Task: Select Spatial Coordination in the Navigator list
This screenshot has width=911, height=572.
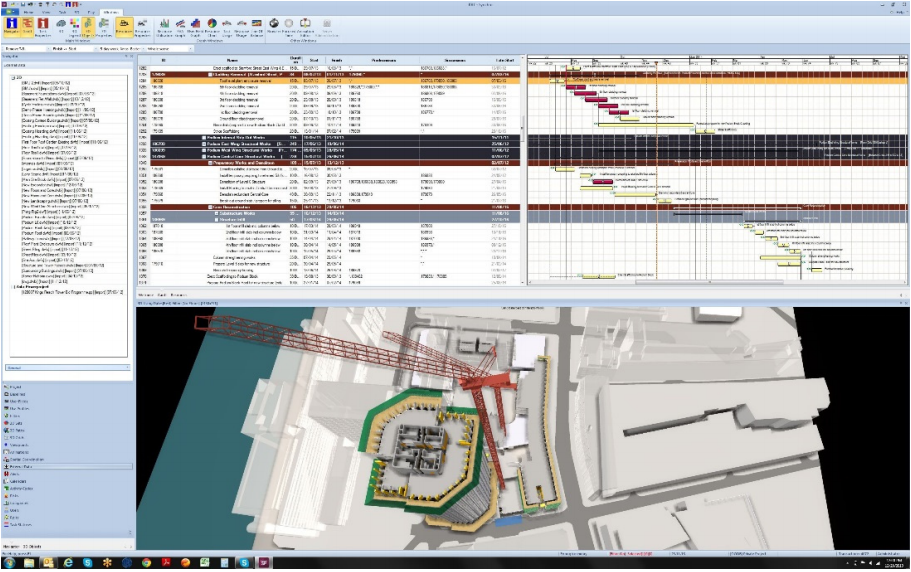Action: (x=27, y=459)
